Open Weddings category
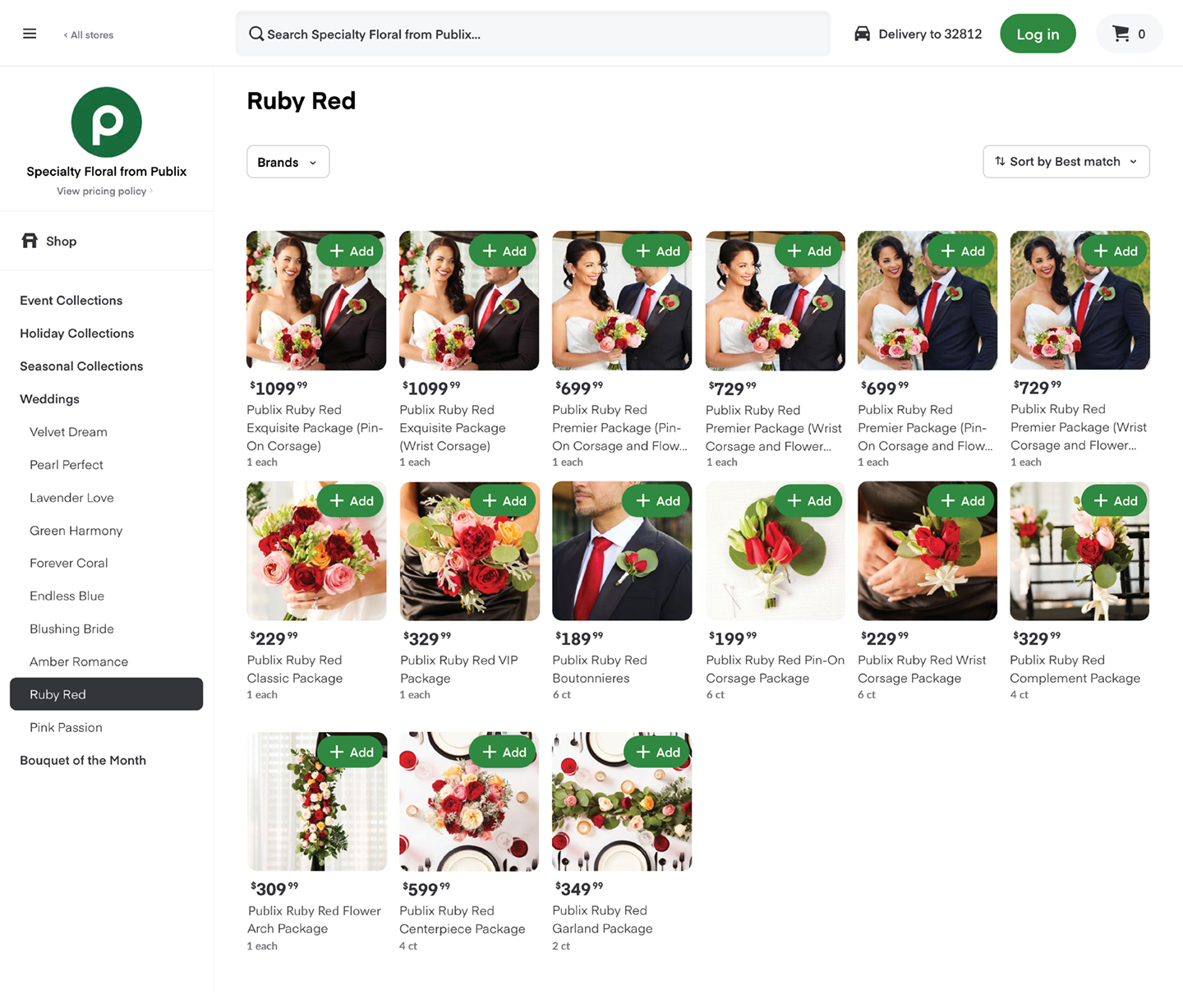This screenshot has width=1183, height=1008. (x=50, y=399)
